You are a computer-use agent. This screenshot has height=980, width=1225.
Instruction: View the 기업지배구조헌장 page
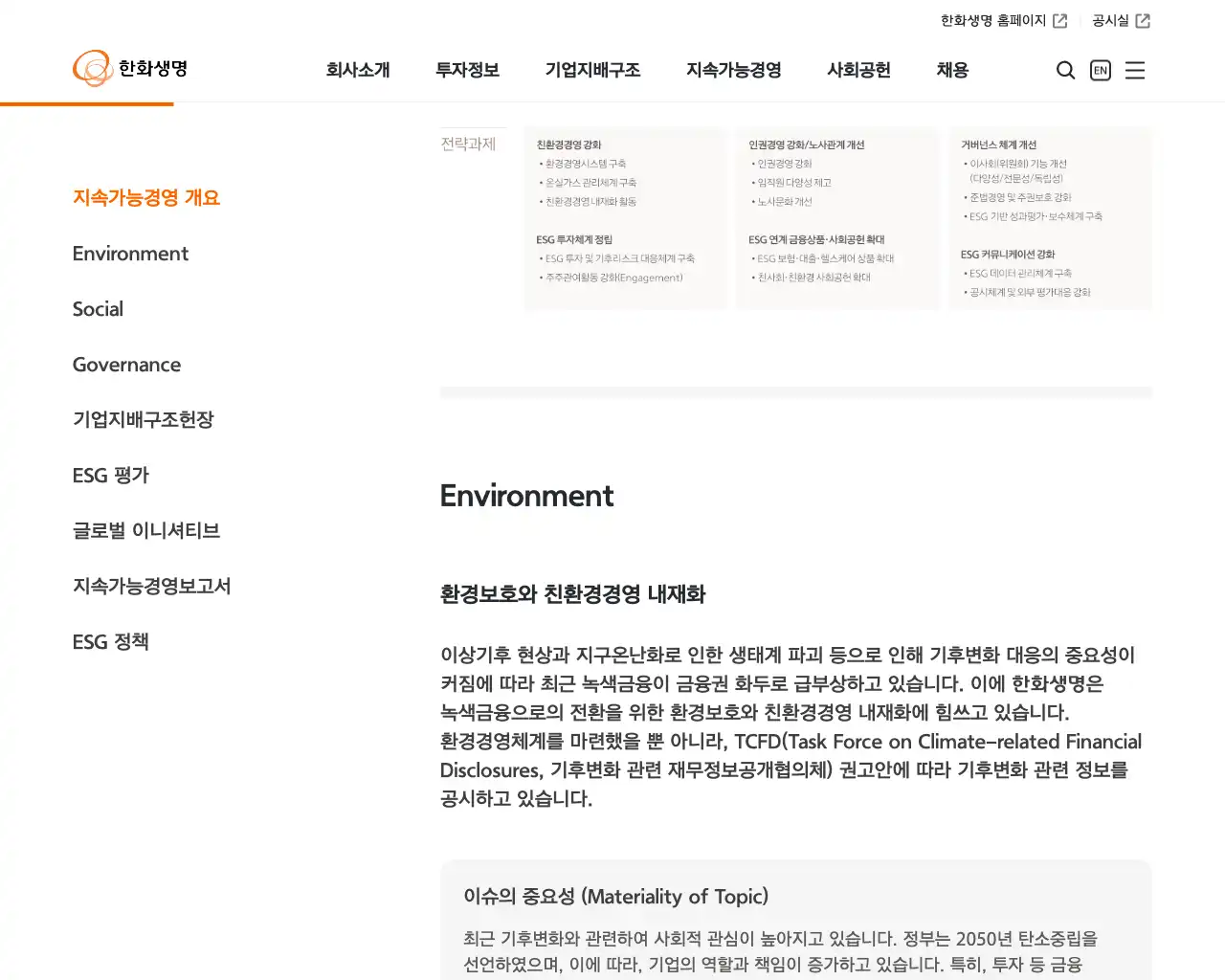144,419
